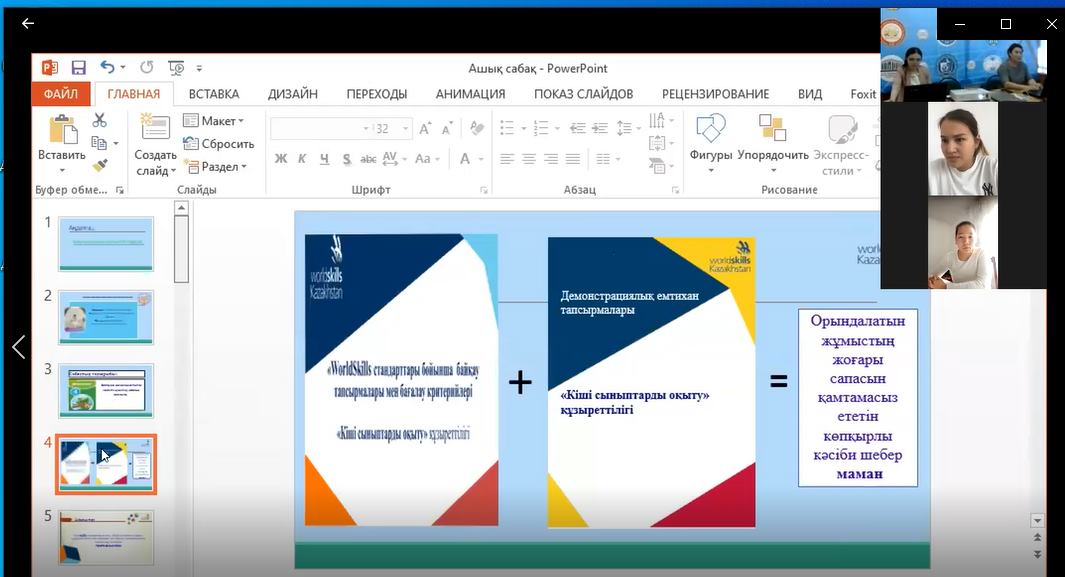Select slide 3 thumbnail in the panel
This screenshot has width=1065, height=577.
coord(106,391)
